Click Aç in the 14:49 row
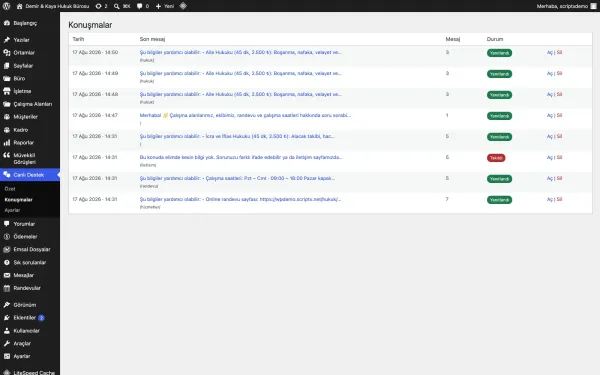The image size is (600, 375). coord(549,73)
